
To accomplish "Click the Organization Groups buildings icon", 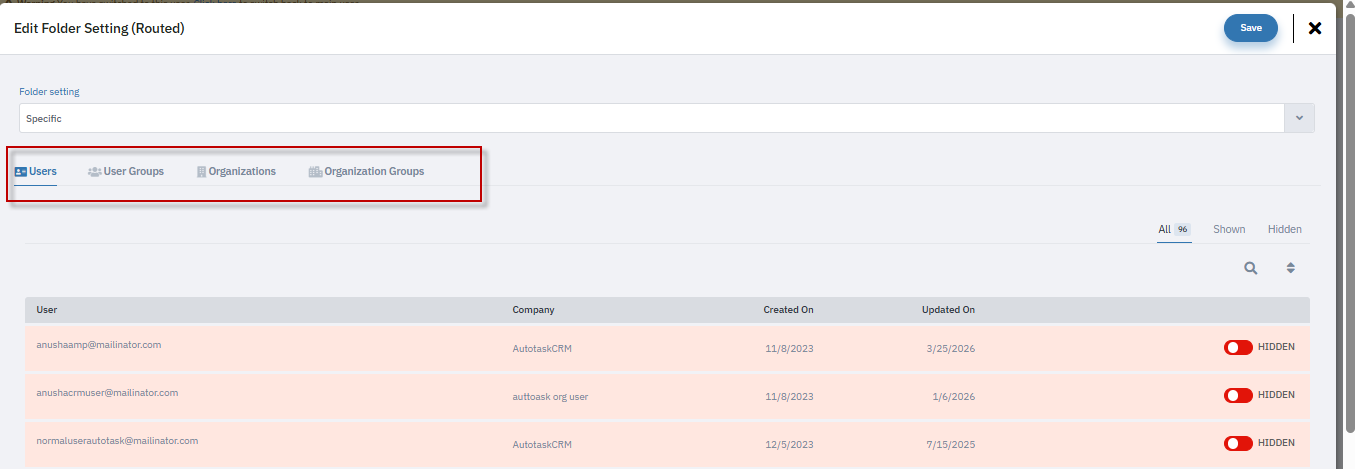I will coord(315,172).
